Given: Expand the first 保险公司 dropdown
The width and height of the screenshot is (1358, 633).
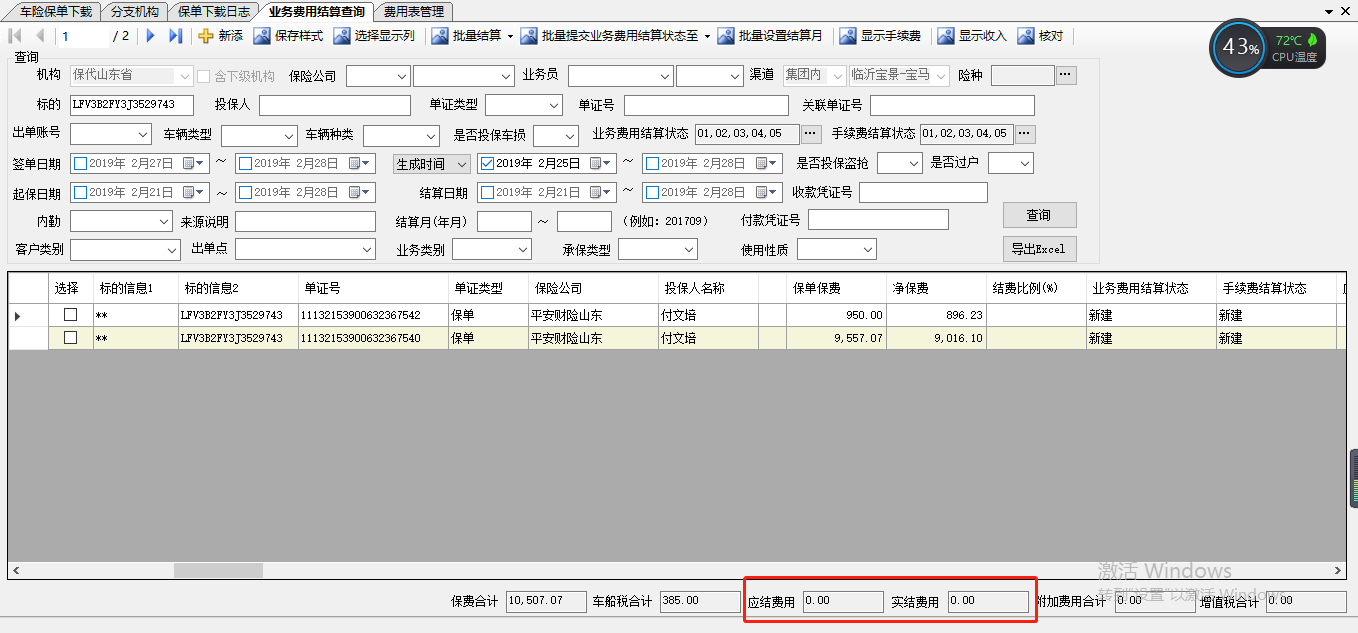Looking at the screenshot, I should tap(401, 76).
